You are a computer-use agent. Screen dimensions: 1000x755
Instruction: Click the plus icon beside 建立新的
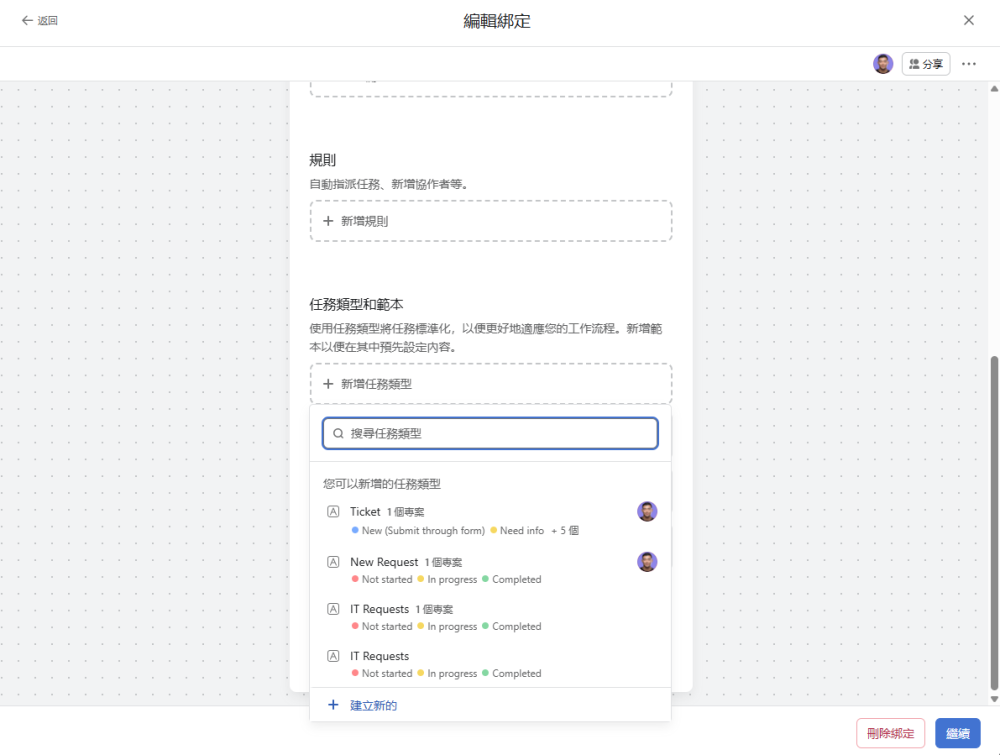click(334, 705)
